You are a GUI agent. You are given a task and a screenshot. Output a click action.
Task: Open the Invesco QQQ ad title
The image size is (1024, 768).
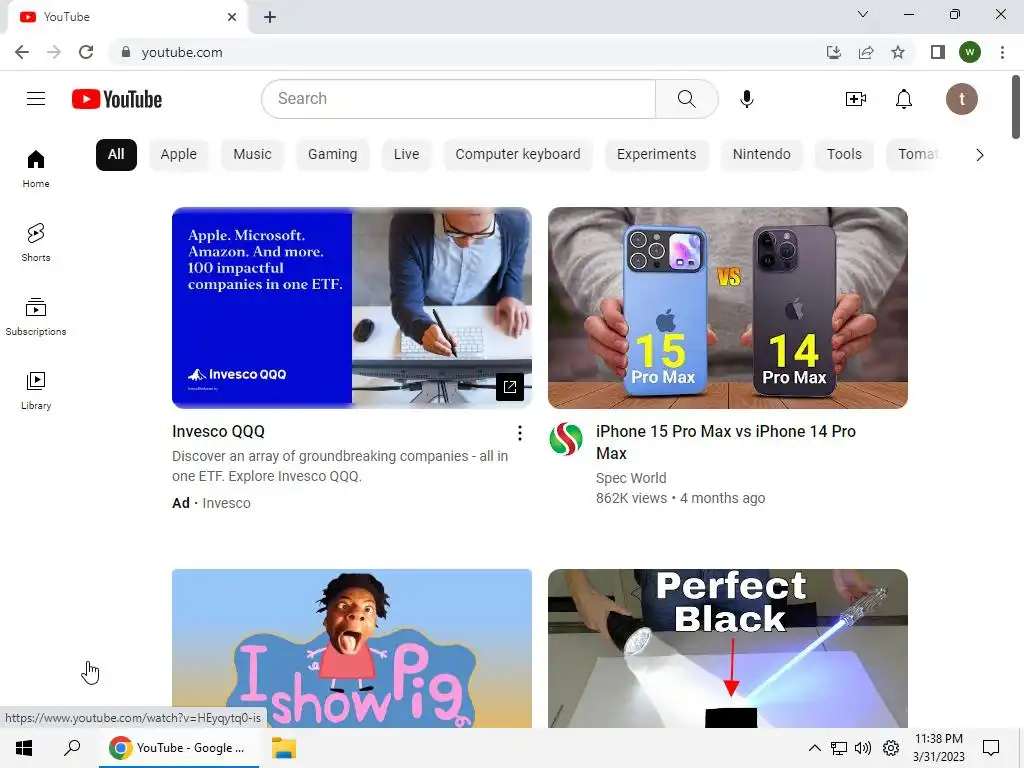point(218,432)
